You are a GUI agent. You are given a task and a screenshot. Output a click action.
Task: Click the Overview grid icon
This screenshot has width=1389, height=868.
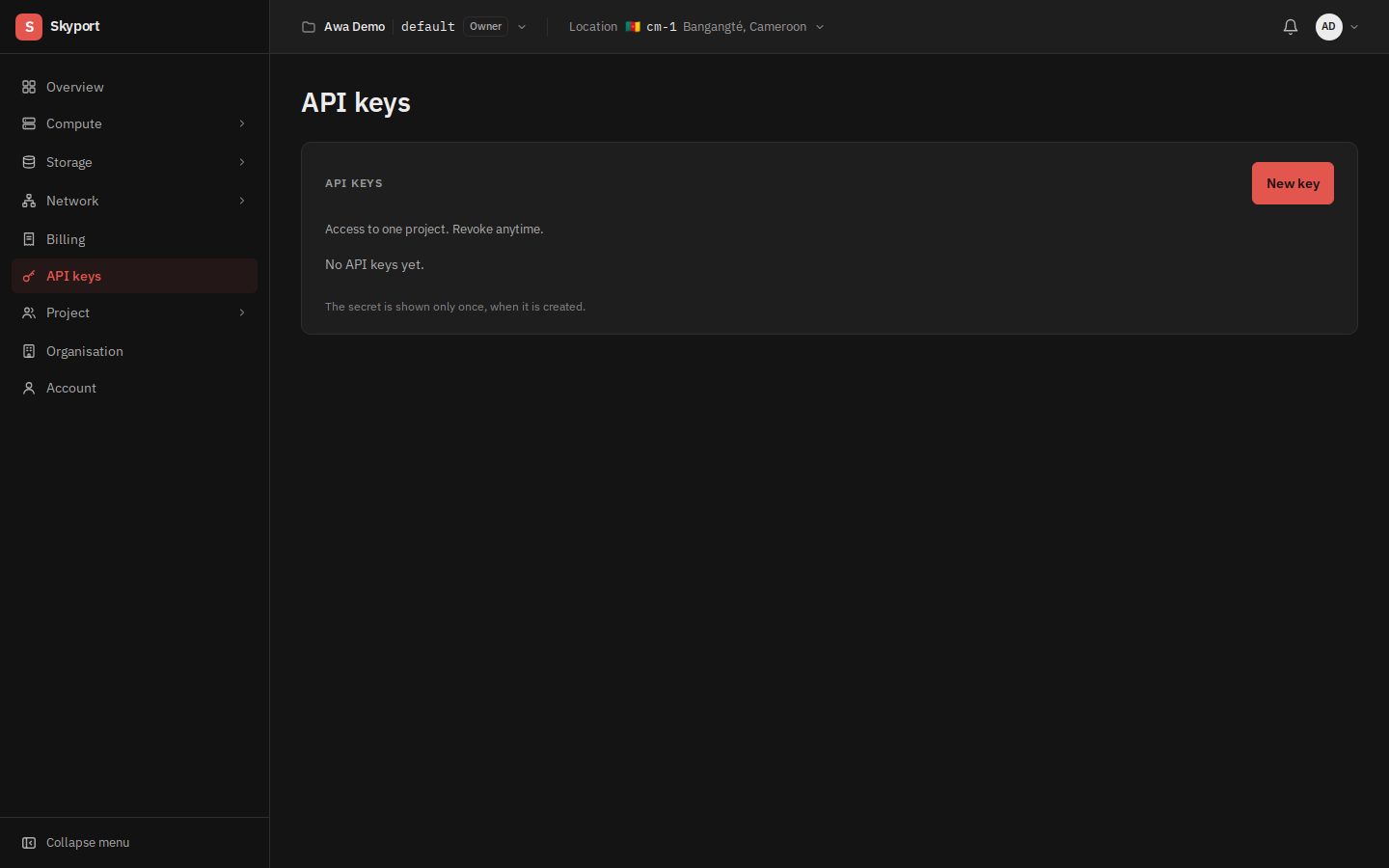coord(29,87)
